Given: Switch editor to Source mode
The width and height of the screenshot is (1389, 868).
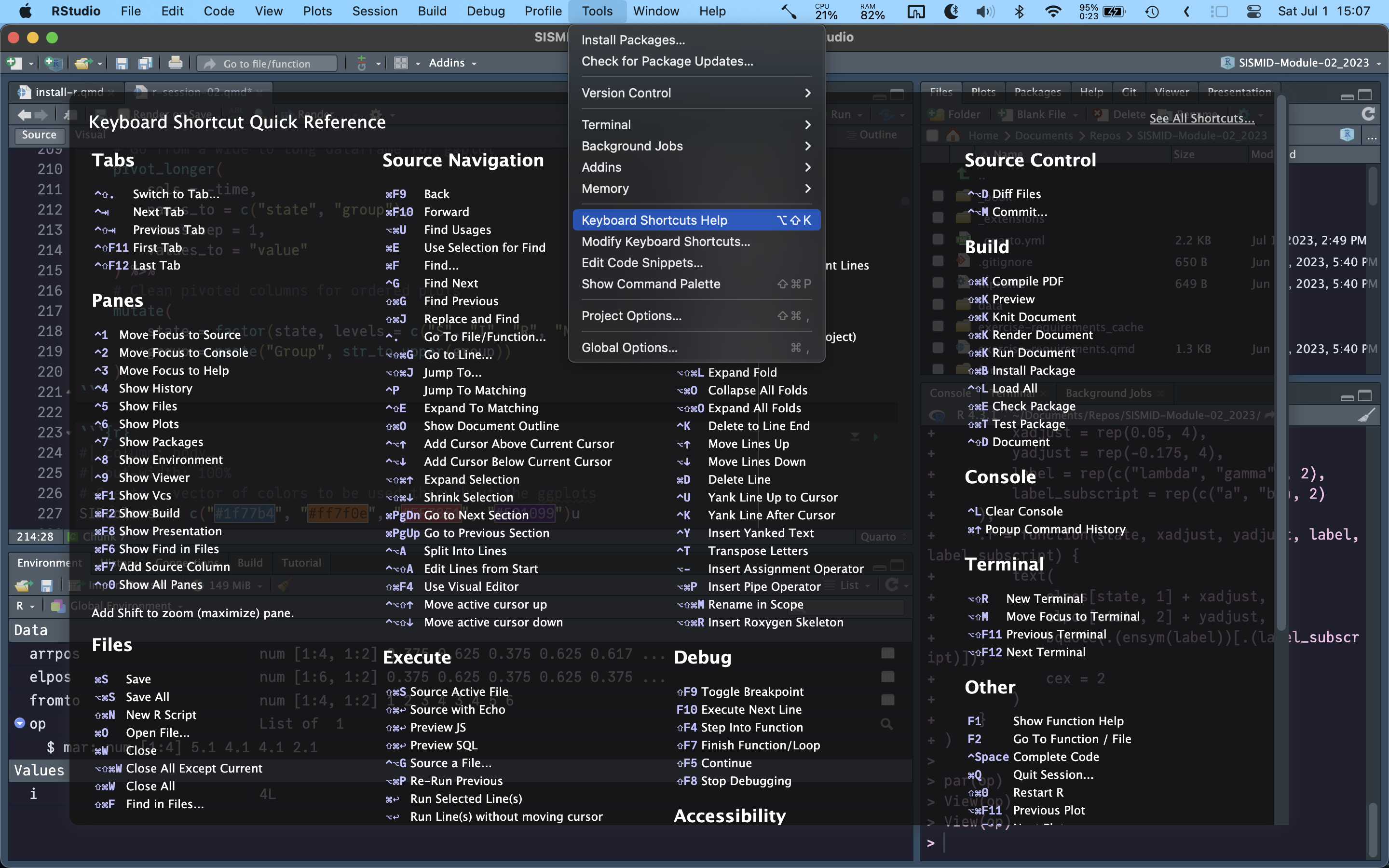Looking at the screenshot, I should coord(39,135).
